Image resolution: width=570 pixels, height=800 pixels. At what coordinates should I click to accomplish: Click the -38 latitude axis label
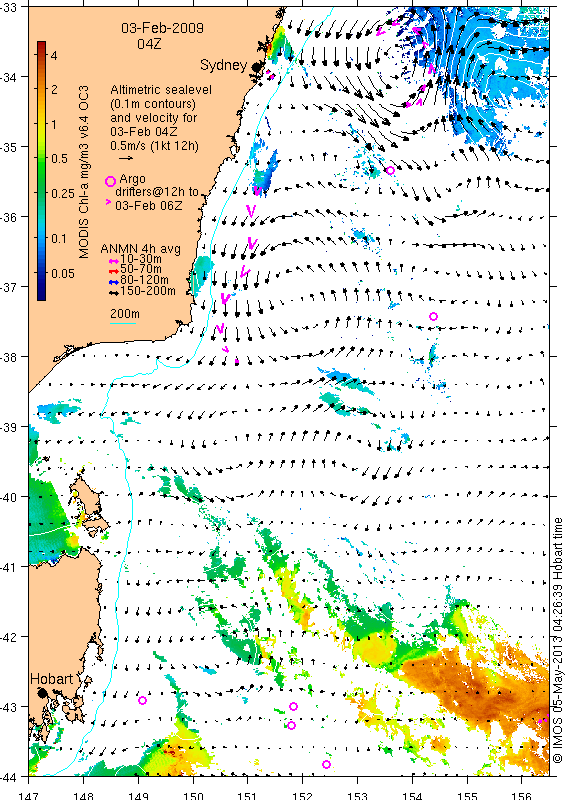[9, 357]
